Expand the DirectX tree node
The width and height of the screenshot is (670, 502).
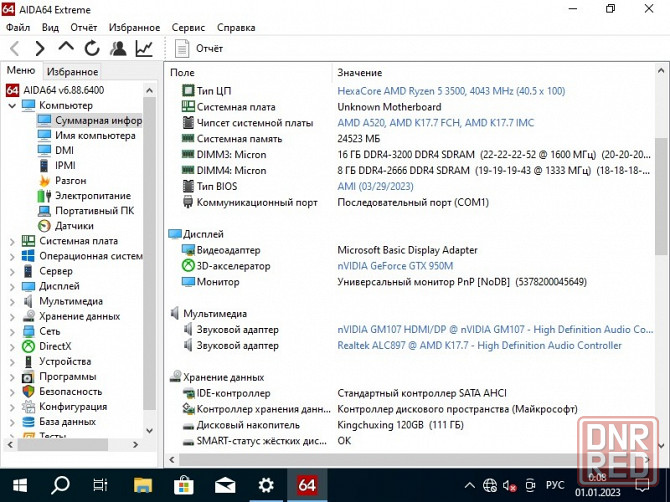pyautogui.click(x=12, y=347)
